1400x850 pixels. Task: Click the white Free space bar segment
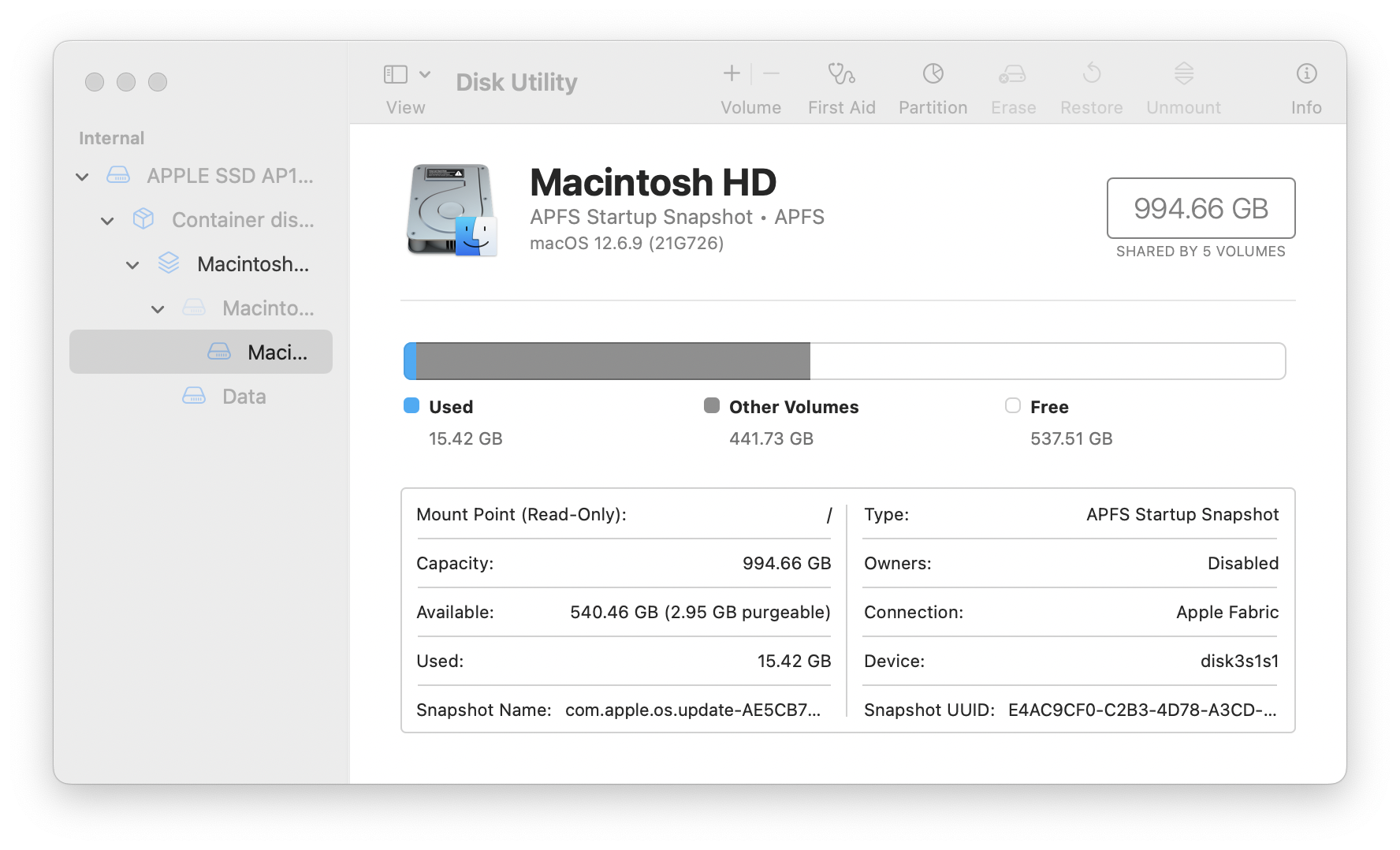coord(1048,361)
